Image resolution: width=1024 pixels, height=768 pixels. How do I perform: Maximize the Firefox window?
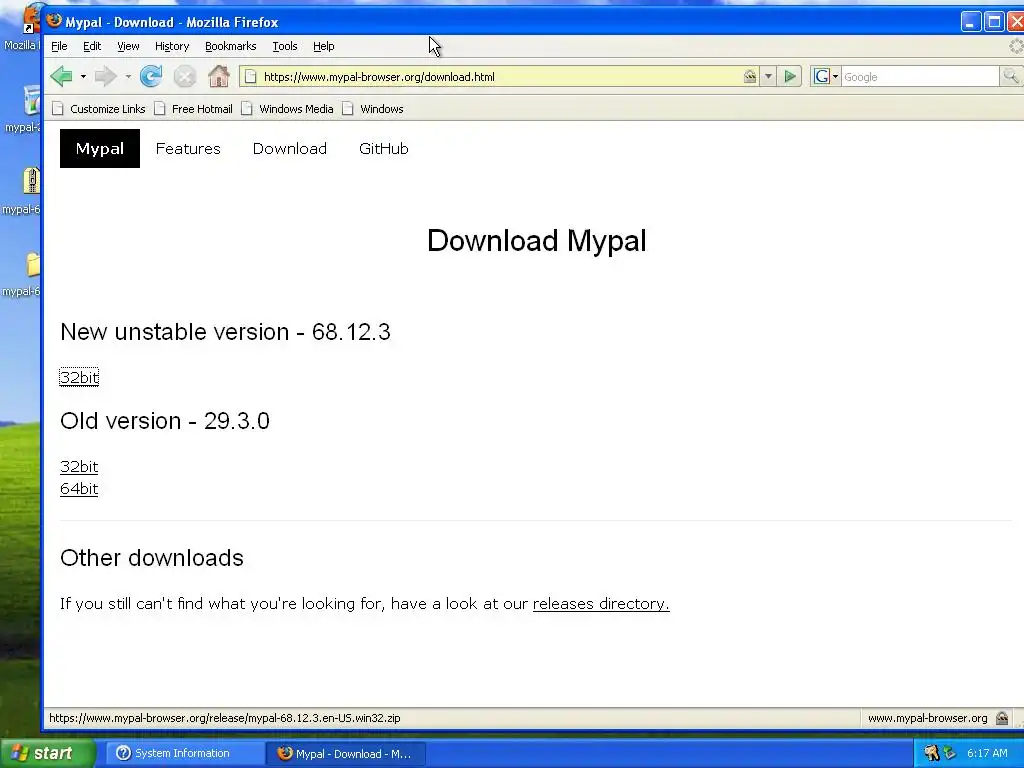tap(994, 22)
